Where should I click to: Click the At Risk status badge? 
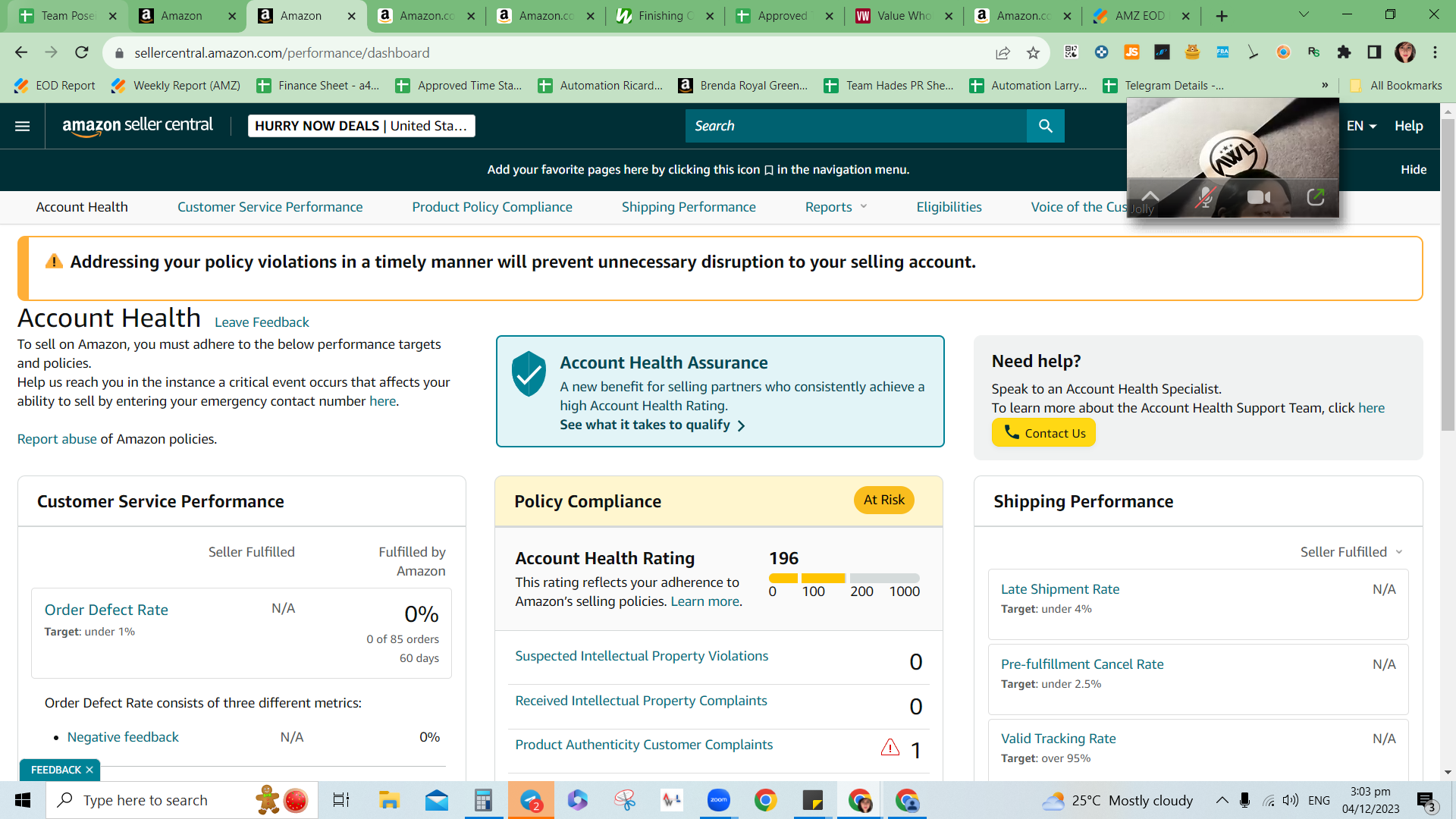point(884,500)
